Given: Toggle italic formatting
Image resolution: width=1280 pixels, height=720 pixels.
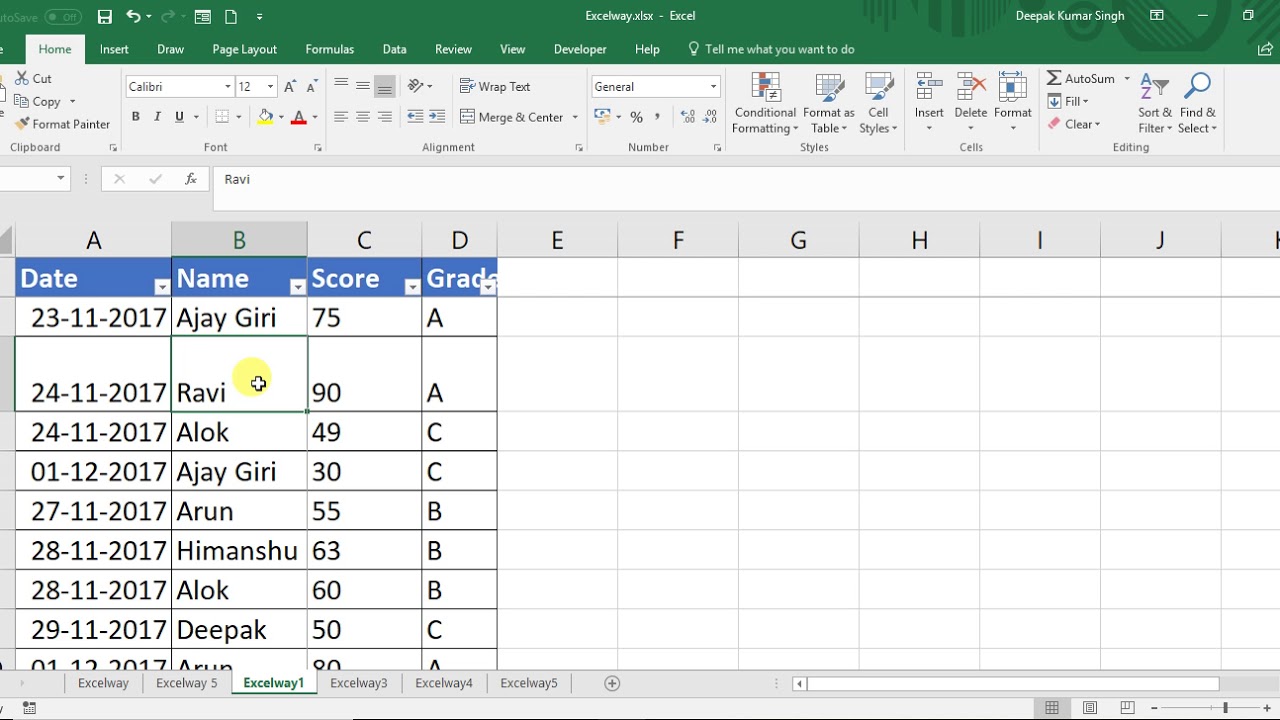Looking at the screenshot, I should 157,117.
